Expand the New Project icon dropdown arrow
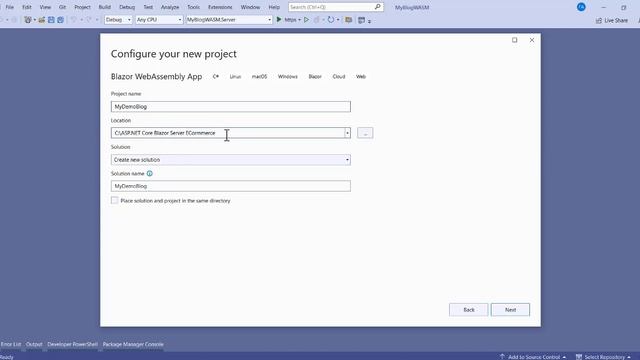 (x=35, y=20)
